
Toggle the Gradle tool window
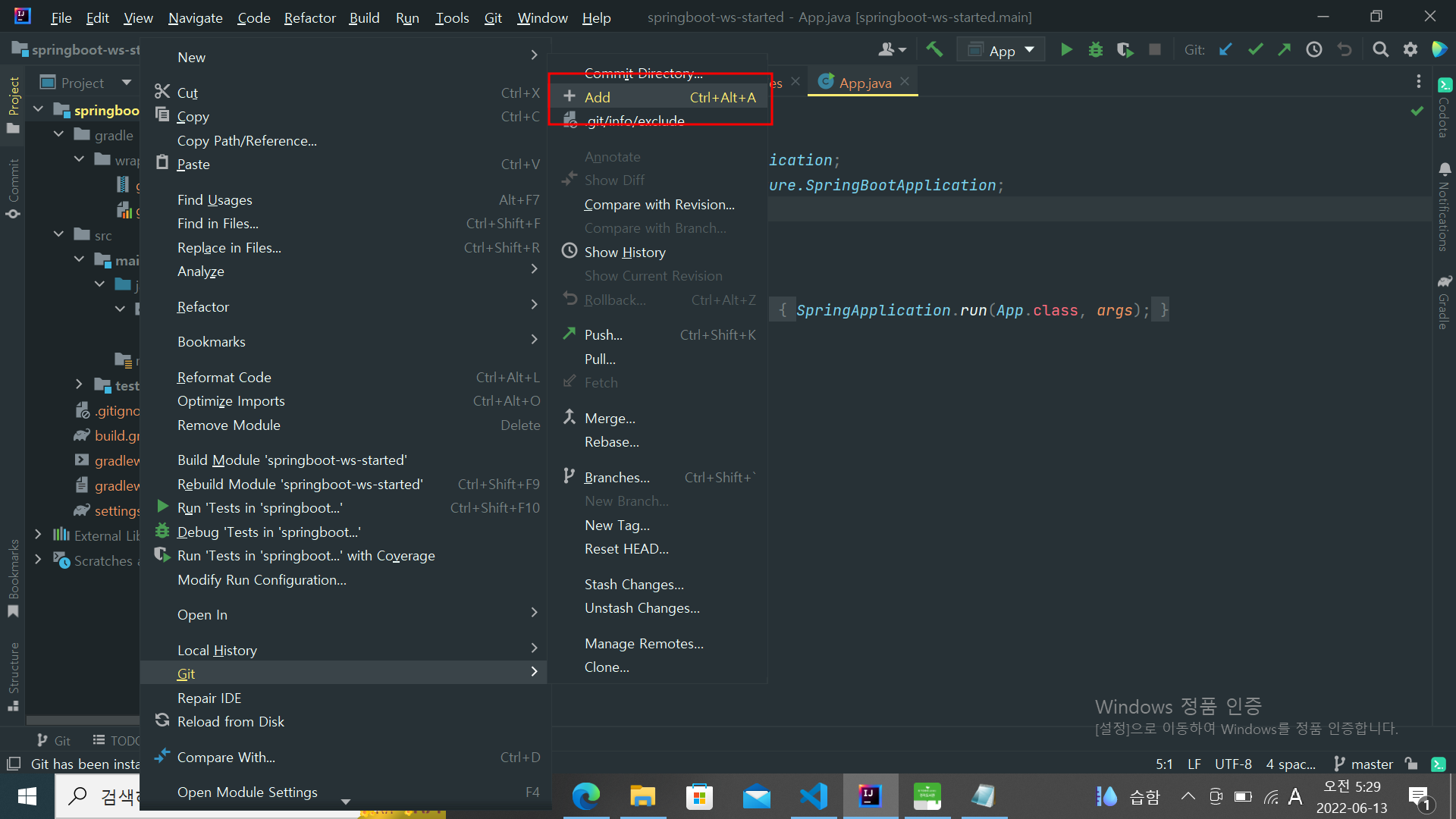(x=1444, y=302)
